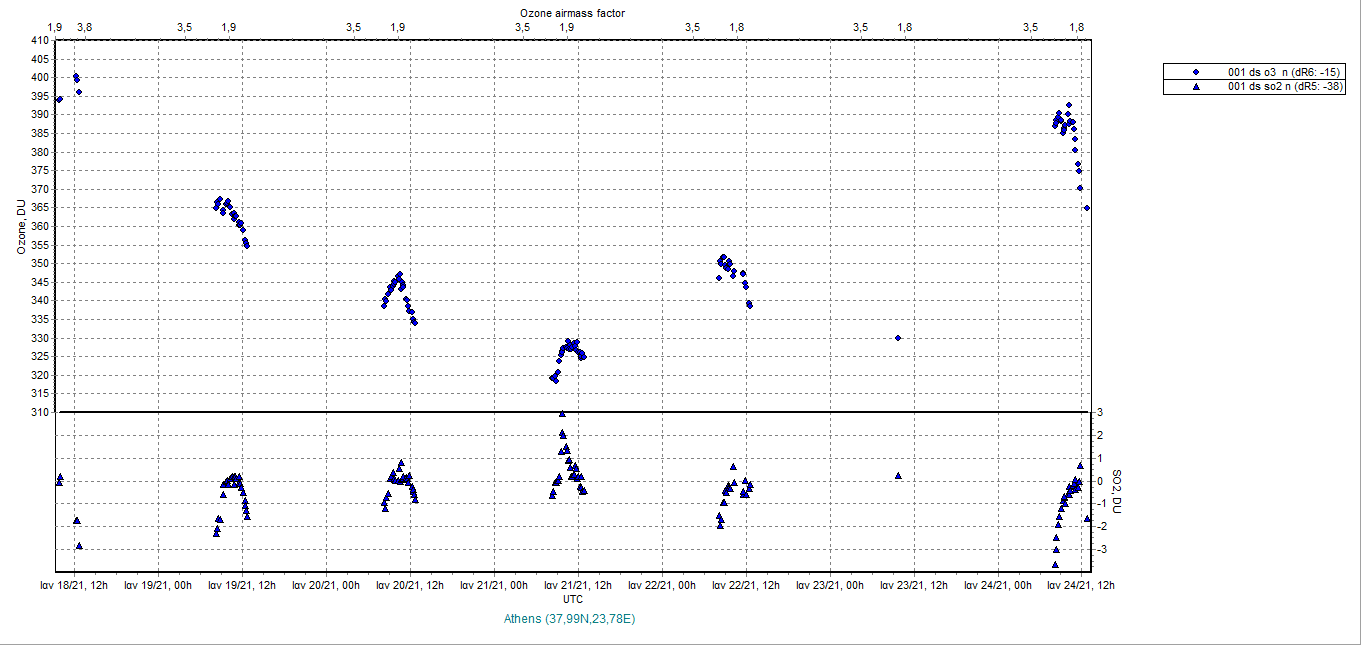Click the highest SO2 triangle at 3 DU
The height and width of the screenshot is (645, 1361).
[562, 413]
